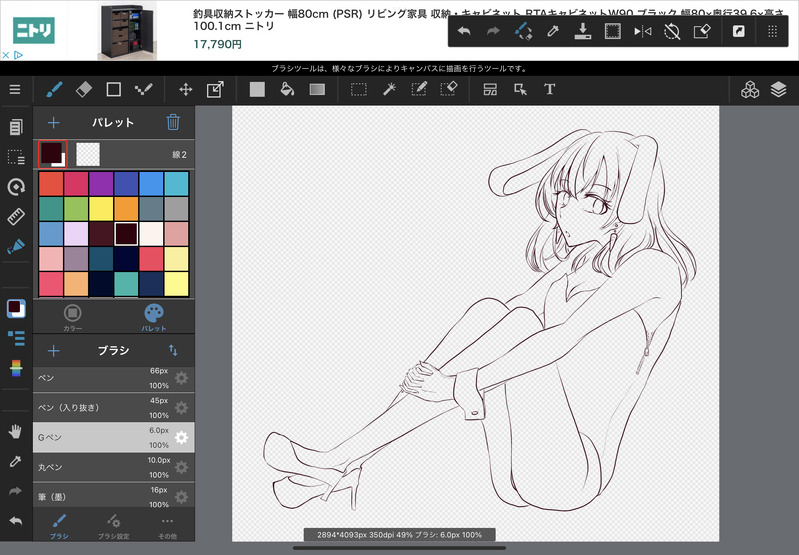Image resolution: width=799 pixels, height=555 pixels.
Task: Open settings gear for 丸ペン brush
Action: tap(181, 467)
